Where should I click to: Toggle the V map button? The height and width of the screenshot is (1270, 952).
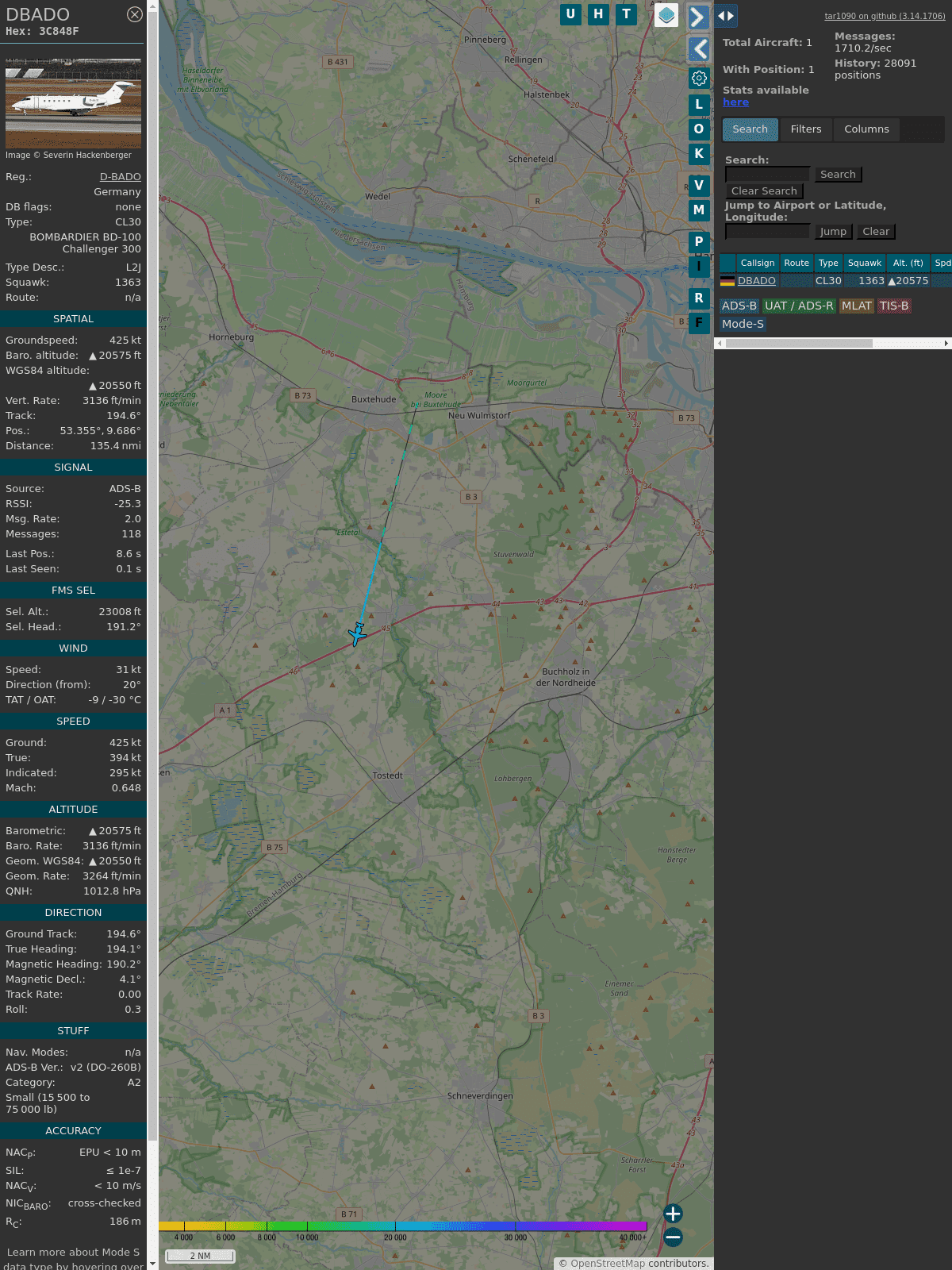699,186
